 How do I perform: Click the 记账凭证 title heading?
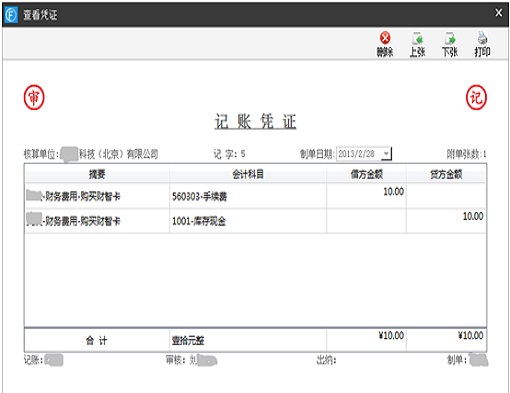tap(255, 121)
